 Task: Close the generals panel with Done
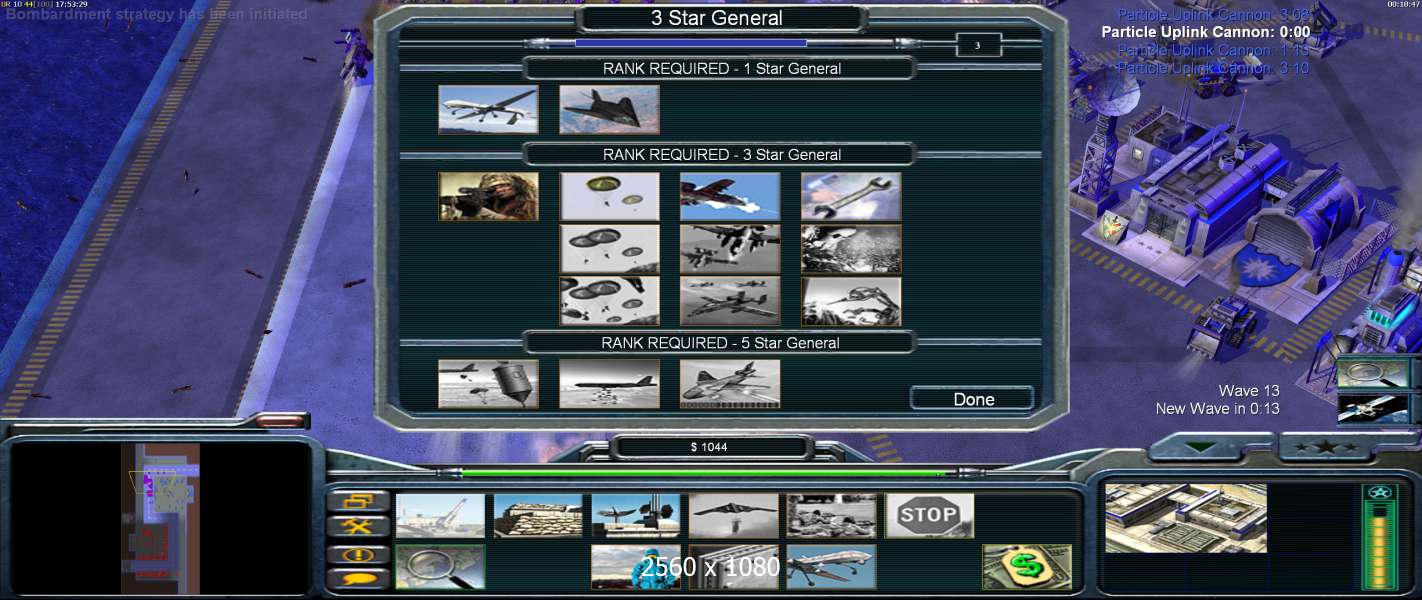pyautogui.click(x=973, y=399)
